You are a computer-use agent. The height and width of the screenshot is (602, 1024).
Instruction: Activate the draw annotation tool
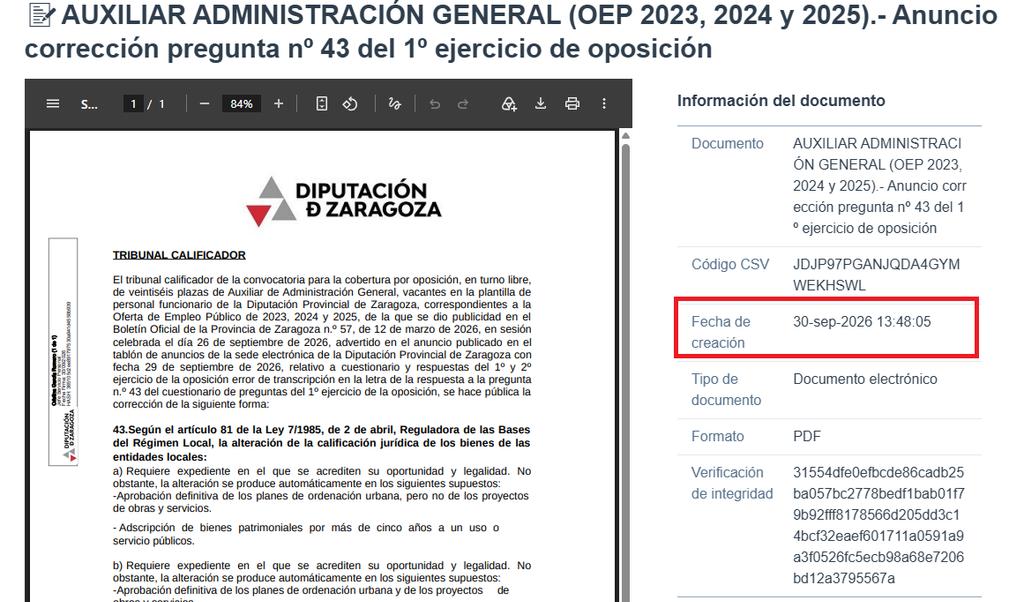coord(394,104)
